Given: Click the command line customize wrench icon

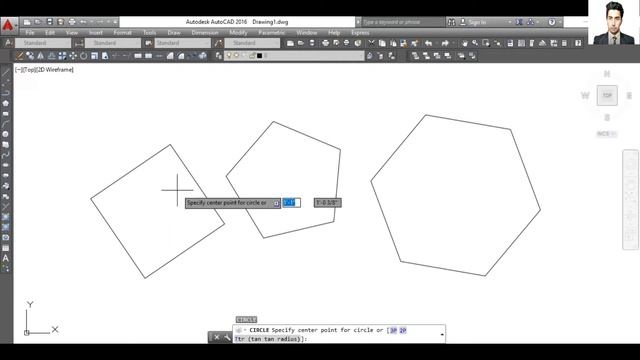Looking at the screenshot, I should (x=227, y=338).
